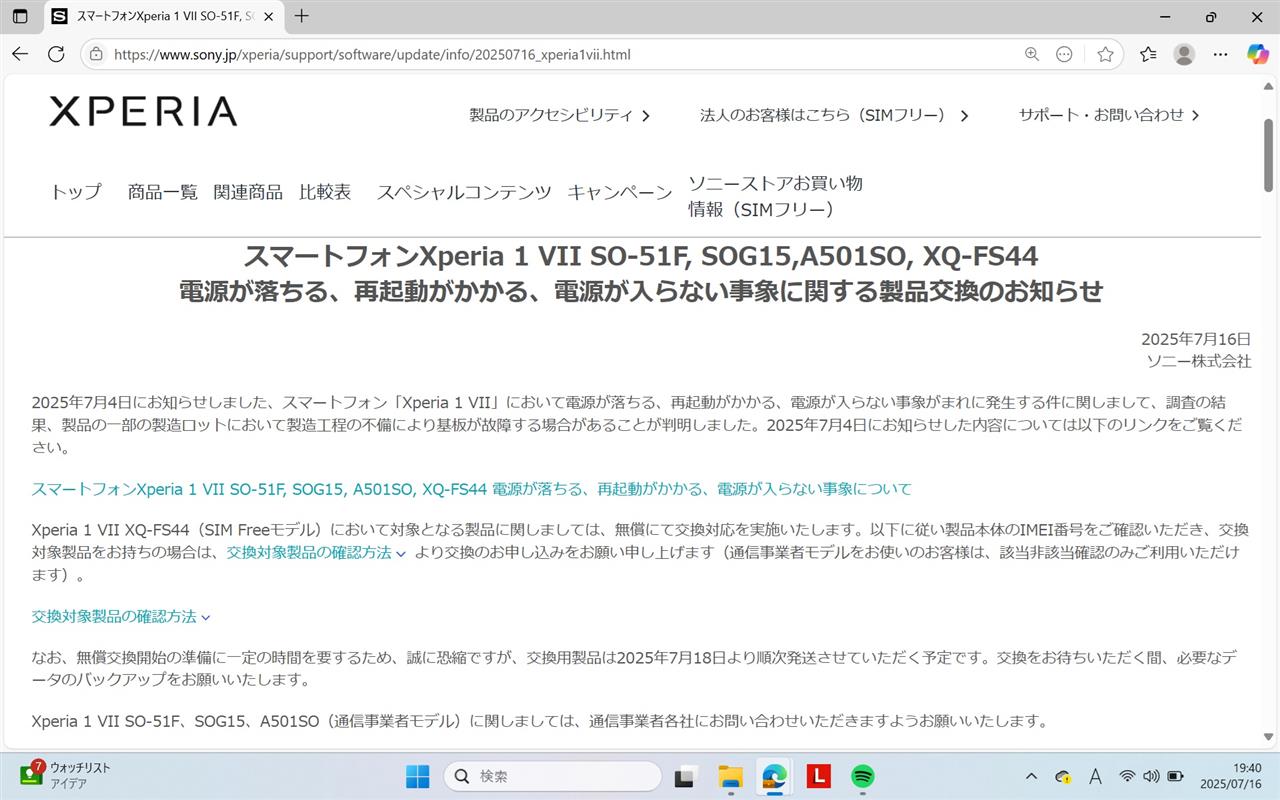This screenshot has height=800, width=1280.
Task: Show hidden system tray icons
Action: pos(1032,776)
